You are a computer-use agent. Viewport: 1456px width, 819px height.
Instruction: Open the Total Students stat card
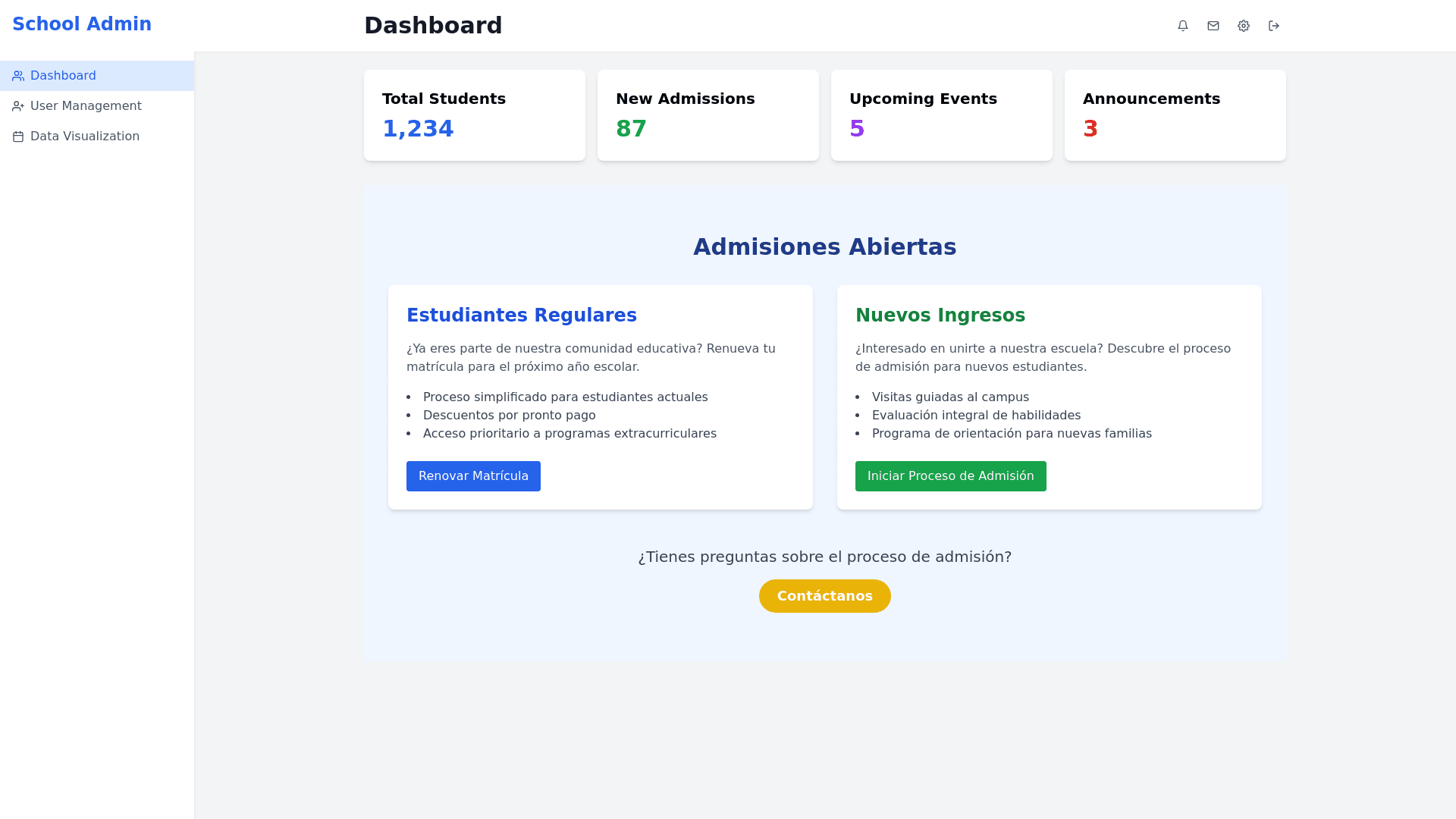click(x=474, y=115)
